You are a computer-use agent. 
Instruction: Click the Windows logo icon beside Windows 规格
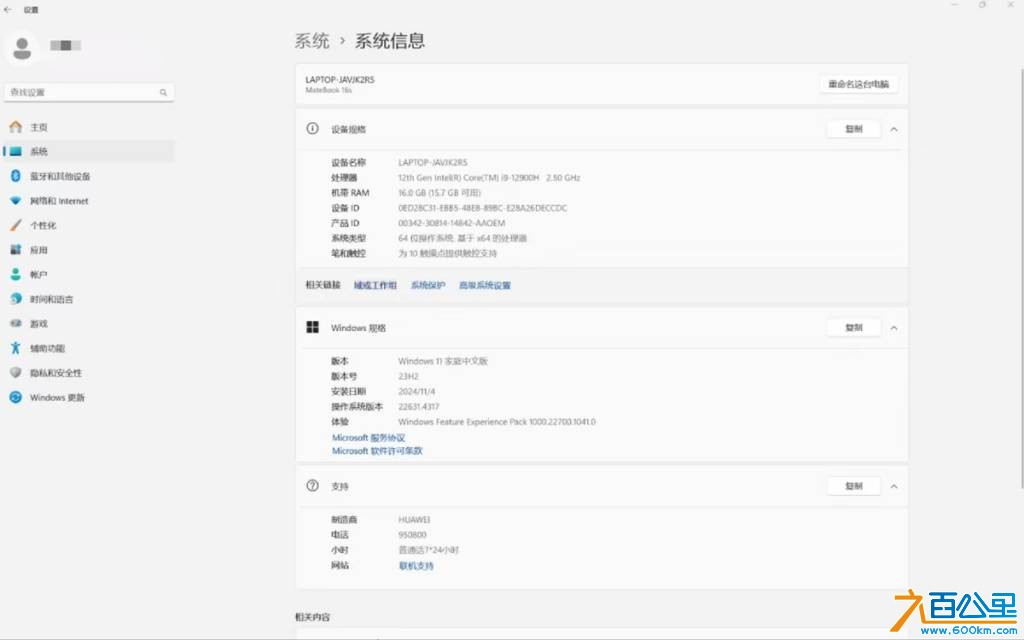tap(312, 327)
